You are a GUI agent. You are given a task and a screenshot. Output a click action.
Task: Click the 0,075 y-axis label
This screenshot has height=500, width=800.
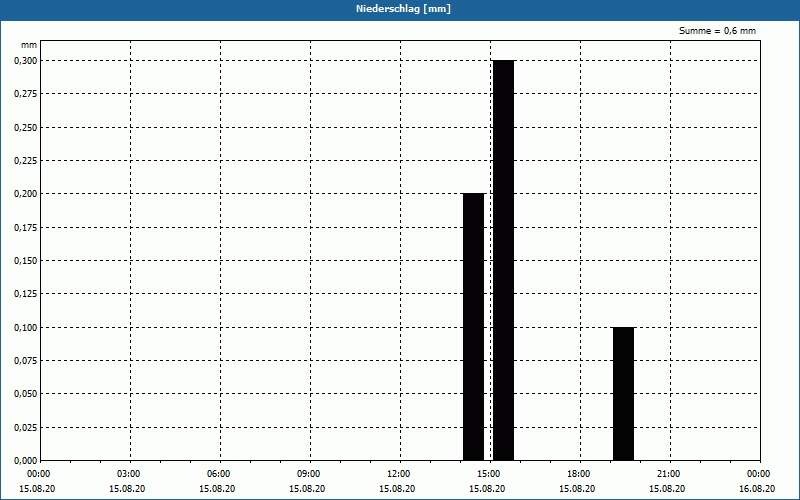tap(26, 361)
